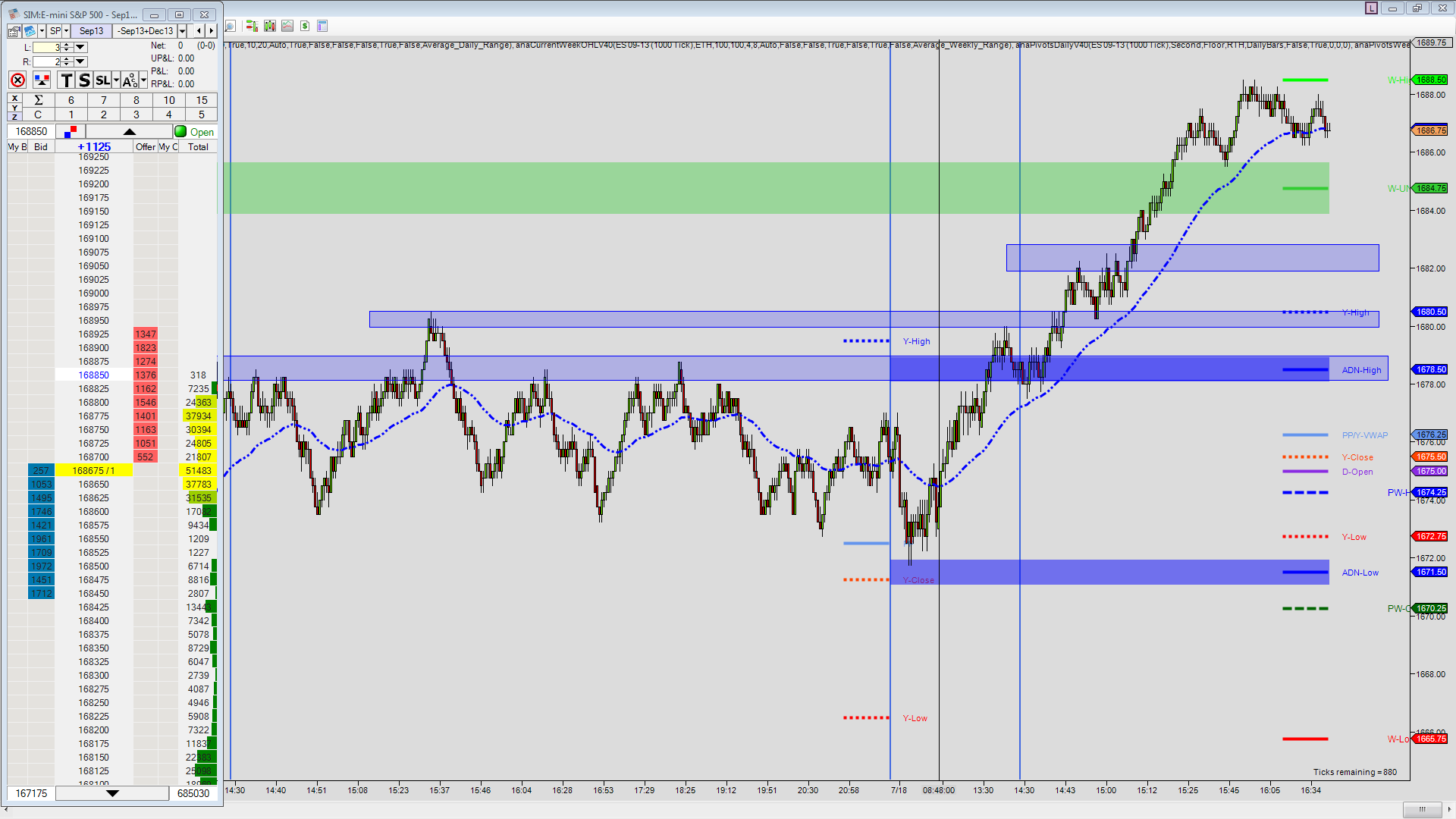Click the recenter red-blue squares icon
This screenshot has width=1456, height=819.
coord(71,131)
